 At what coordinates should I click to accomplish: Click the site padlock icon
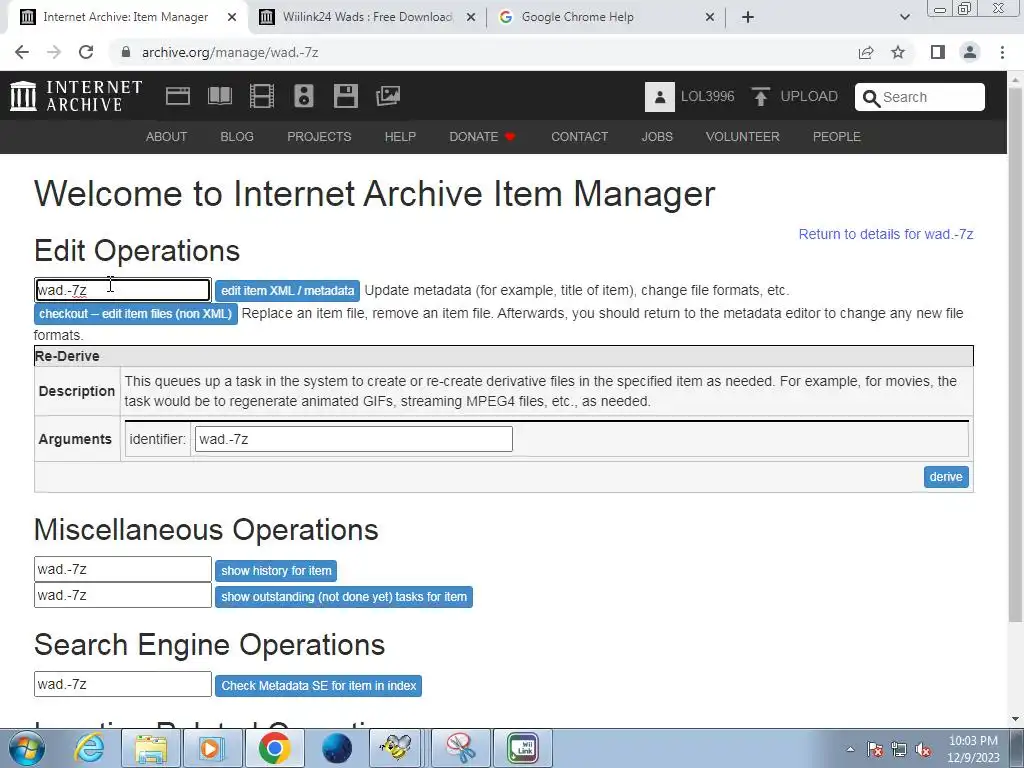click(x=126, y=52)
